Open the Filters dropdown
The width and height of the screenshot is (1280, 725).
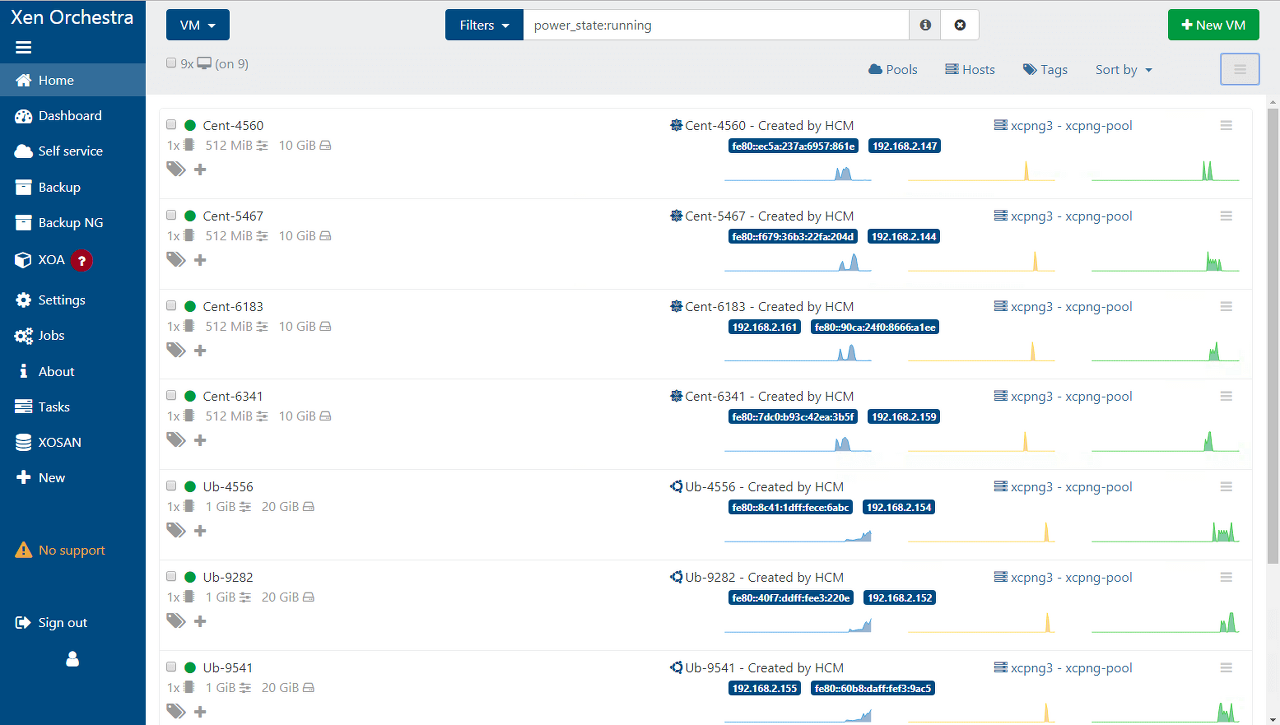[x=484, y=25]
